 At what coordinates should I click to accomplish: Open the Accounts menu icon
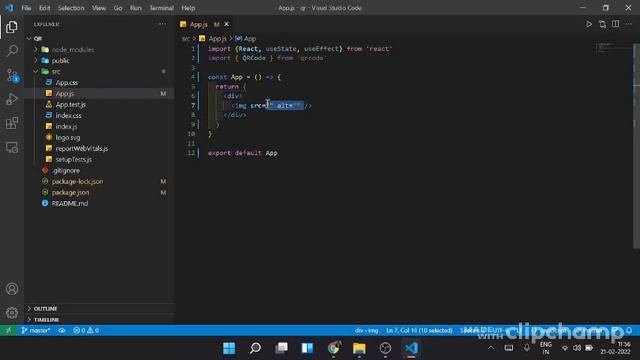pyautogui.click(x=12, y=289)
